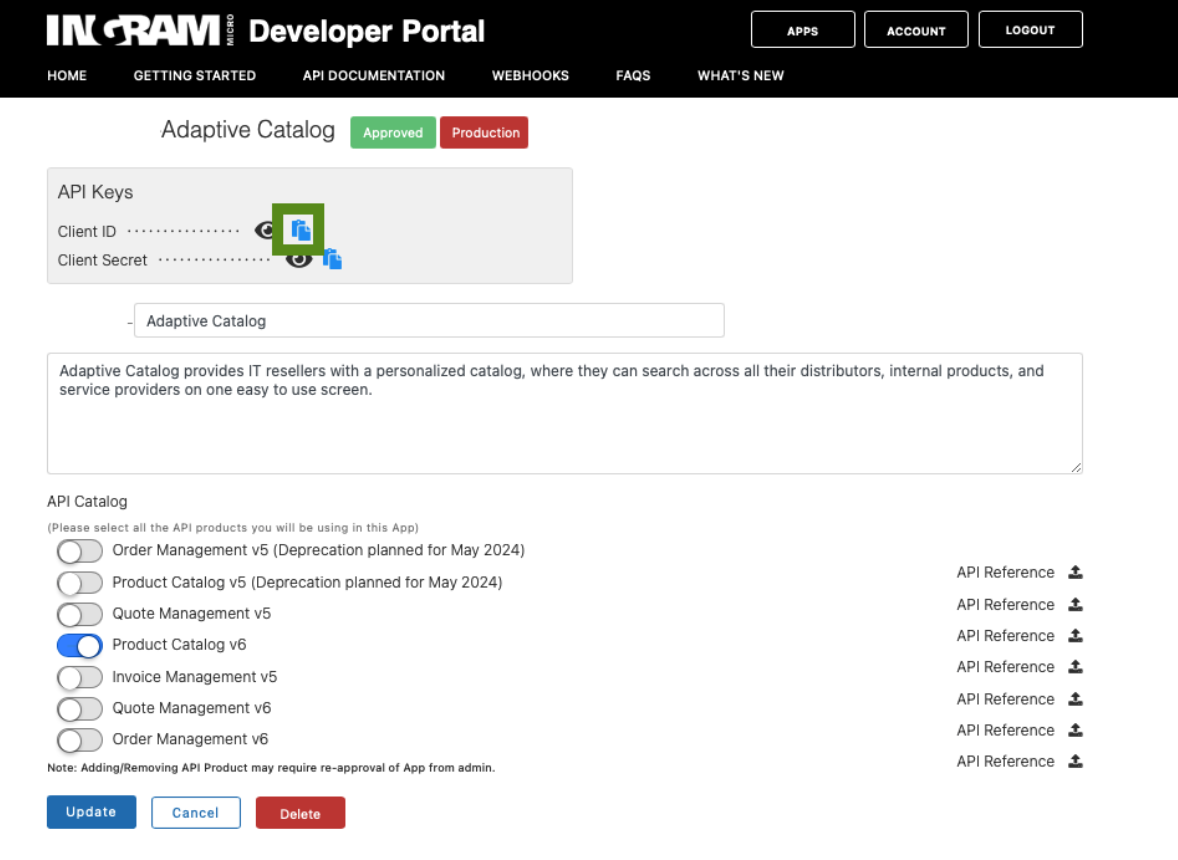Navigate to WEBHOOKS
The image size is (1178, 860).
tap(530, 76)
